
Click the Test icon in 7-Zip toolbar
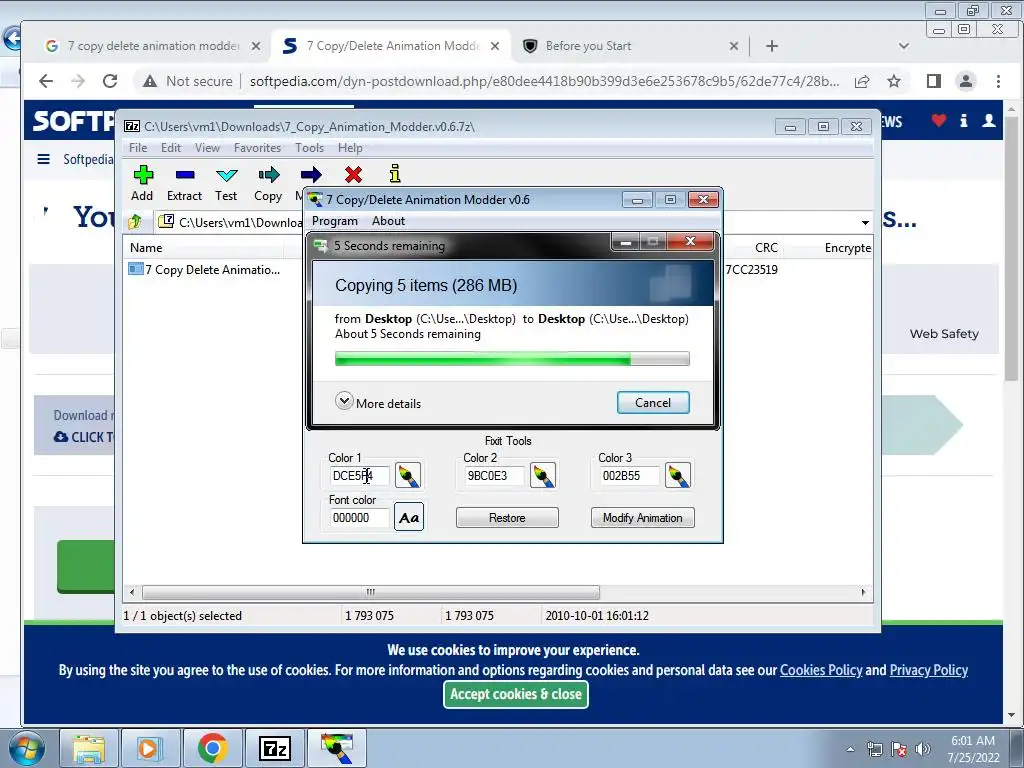point(227,174)
